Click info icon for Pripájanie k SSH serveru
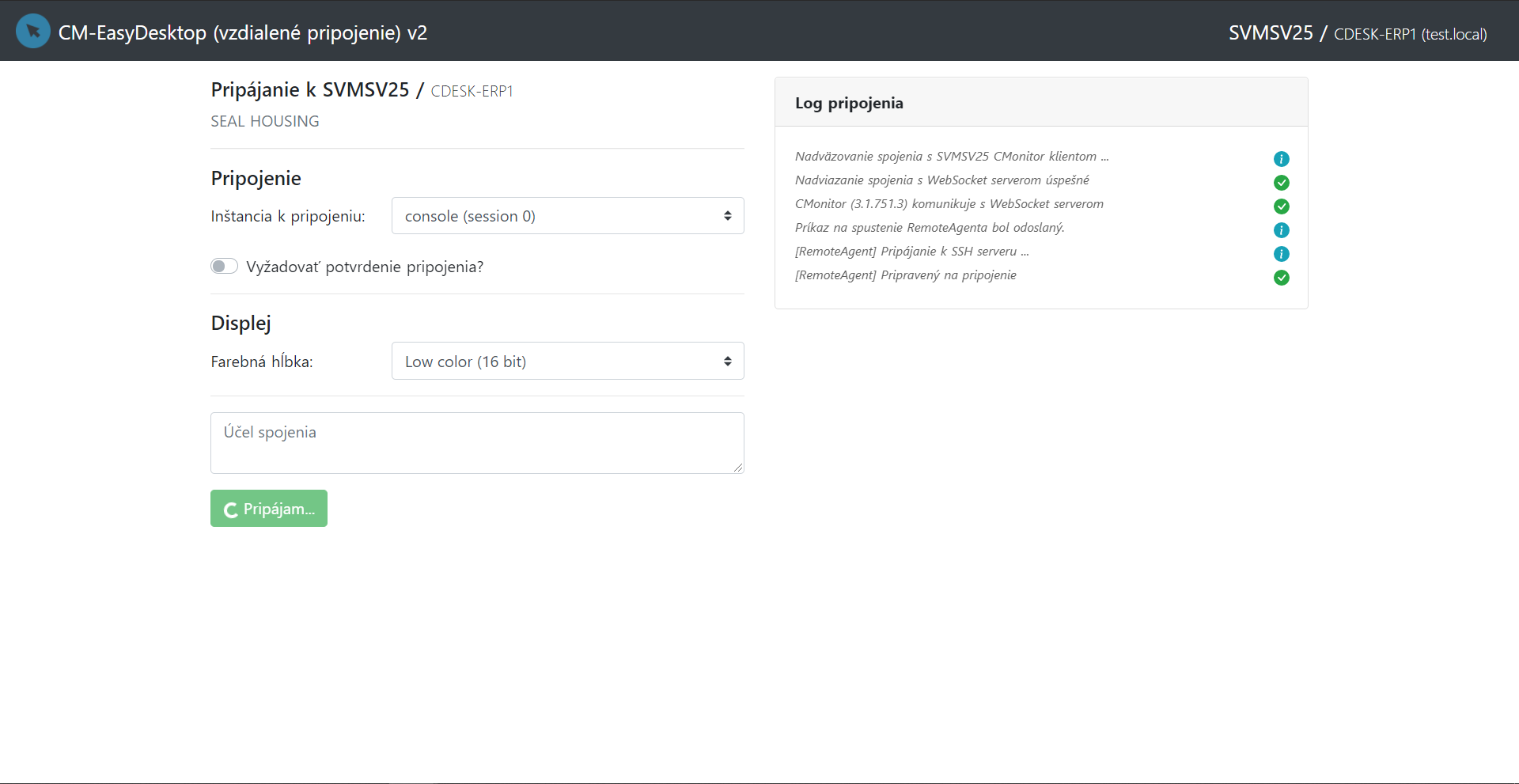Image resolution: width=1519 pixels, height=784 pixels. coord(1282,254)
